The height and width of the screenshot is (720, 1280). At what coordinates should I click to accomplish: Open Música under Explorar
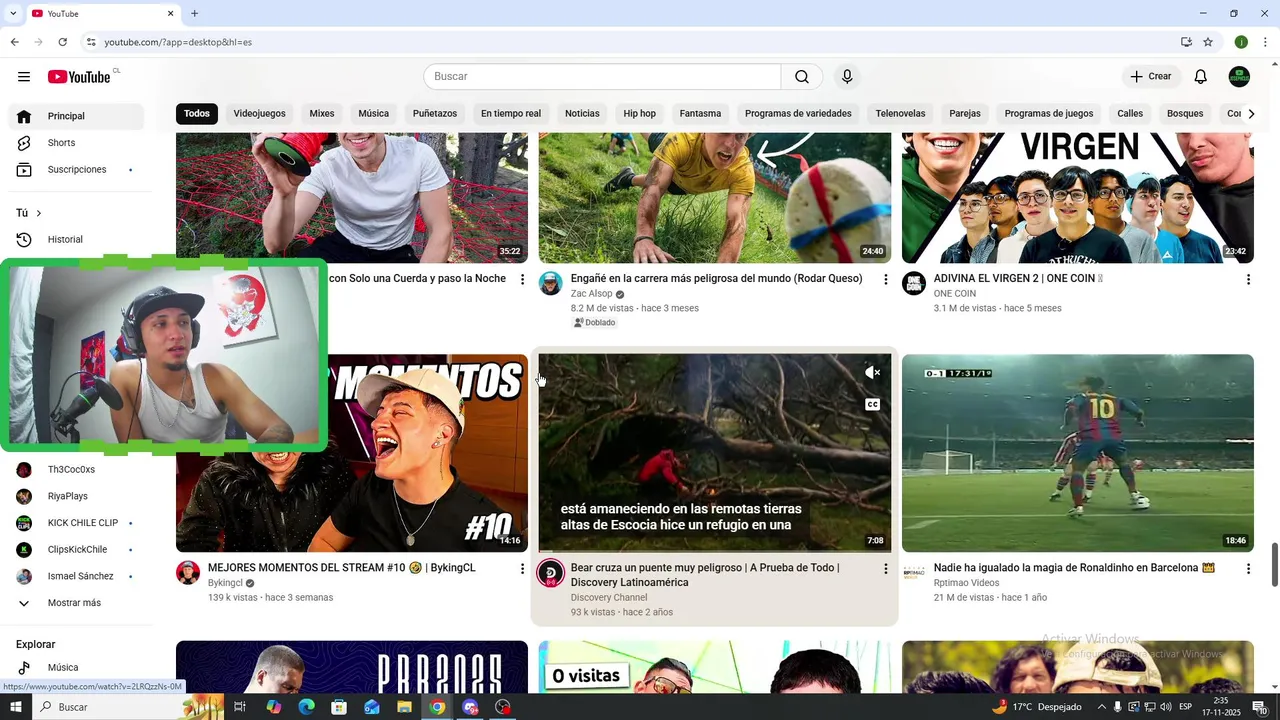76,668
